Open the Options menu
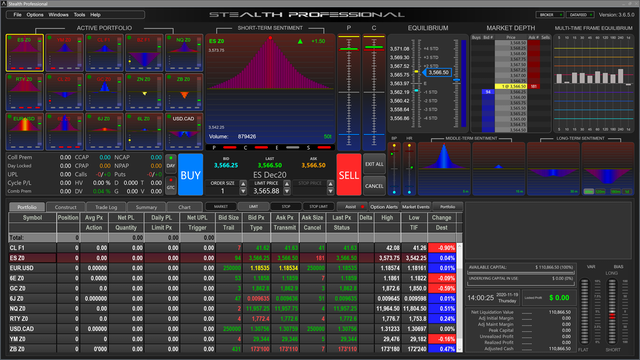This screenshot has width=640, height=360. point(35,15)
